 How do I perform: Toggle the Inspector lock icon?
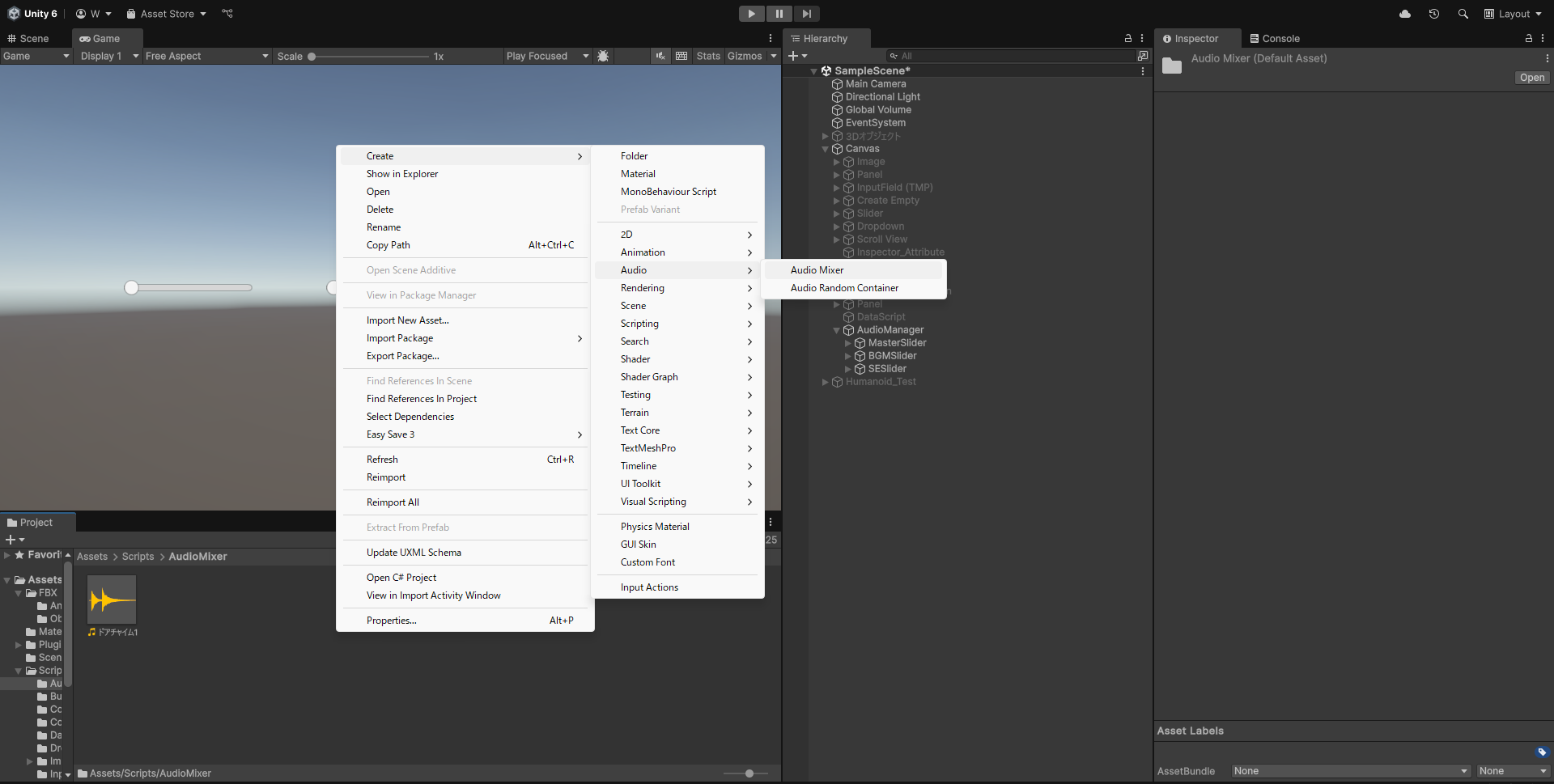pyautogui.click(x=1528, y=38)
